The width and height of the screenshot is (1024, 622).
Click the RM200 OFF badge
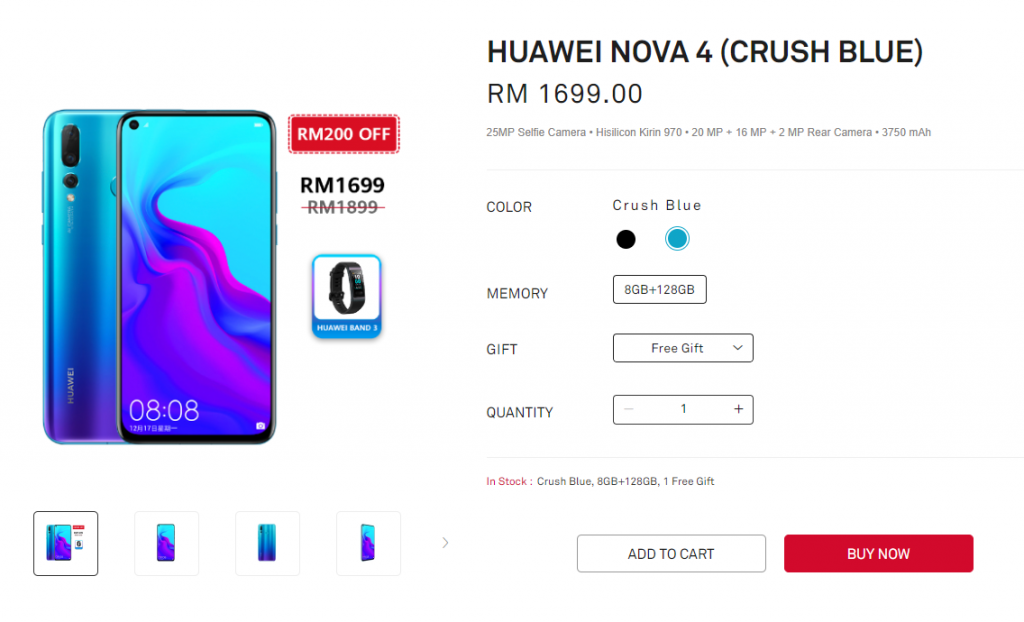point(344,134)
